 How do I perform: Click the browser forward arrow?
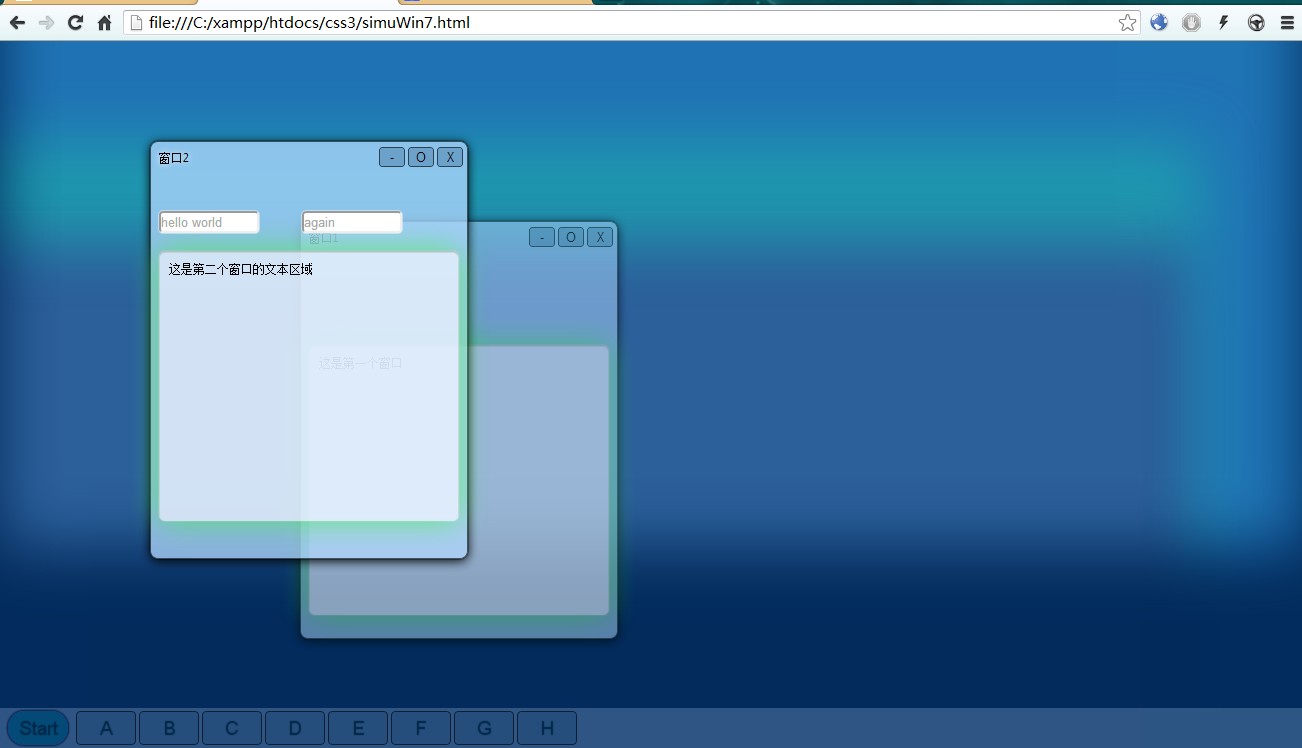46,22
